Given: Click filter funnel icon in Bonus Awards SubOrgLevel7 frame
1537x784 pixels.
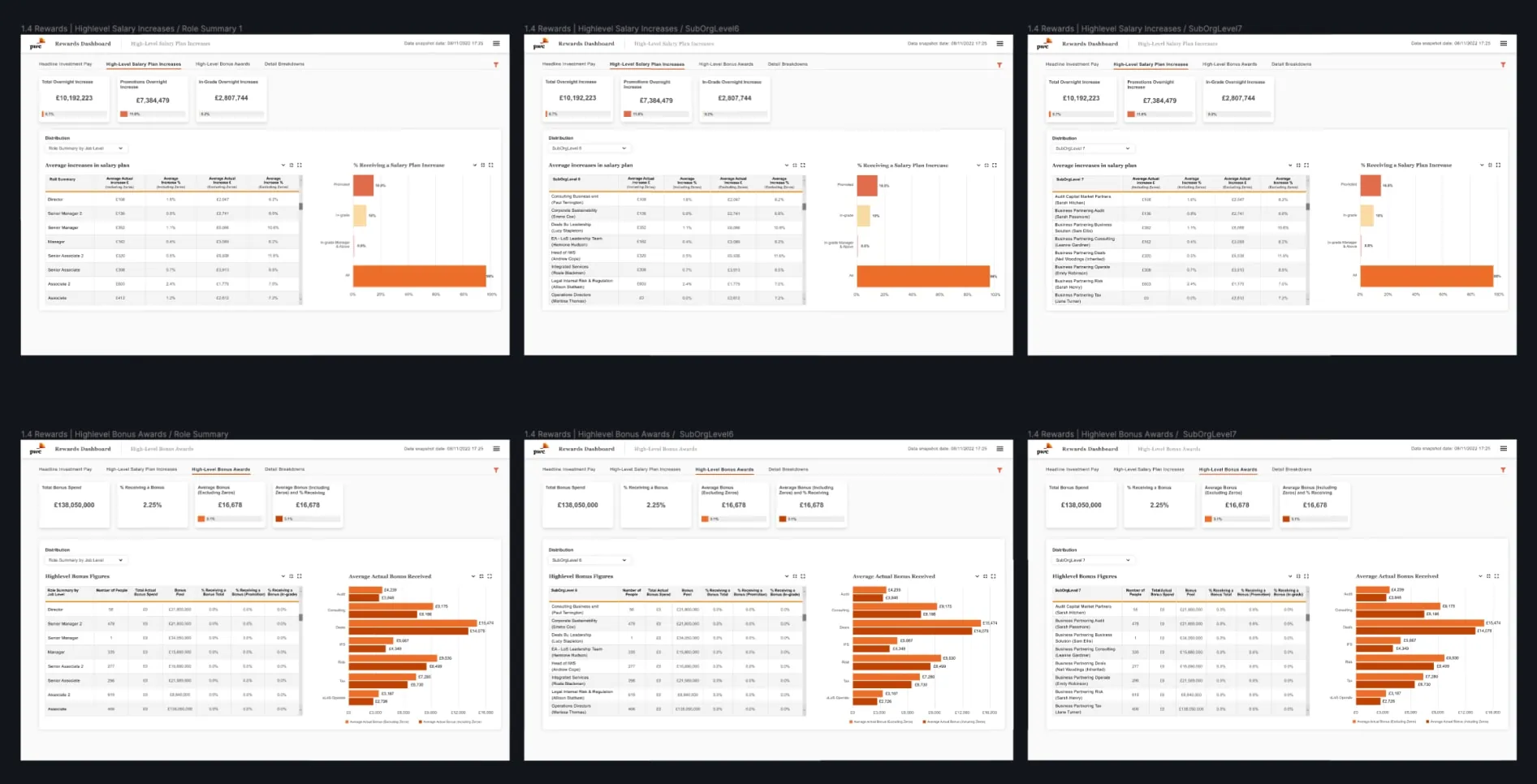Looking at the screenshot, I should [1503, 470].
